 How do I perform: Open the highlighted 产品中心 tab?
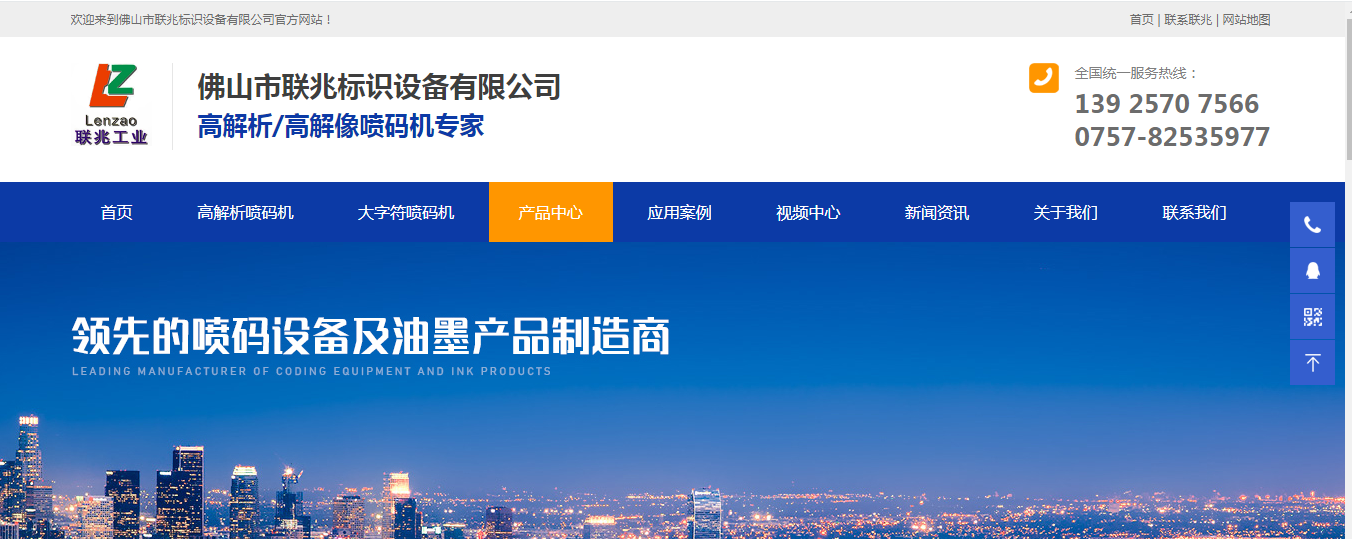550,212
